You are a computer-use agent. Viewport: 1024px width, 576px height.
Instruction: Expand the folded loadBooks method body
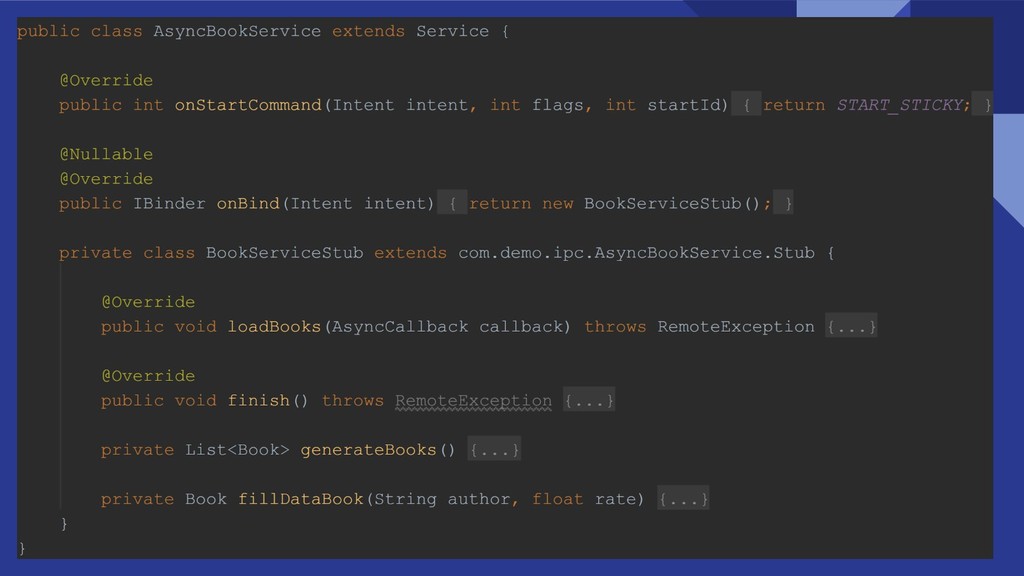(x=851, y=327)
